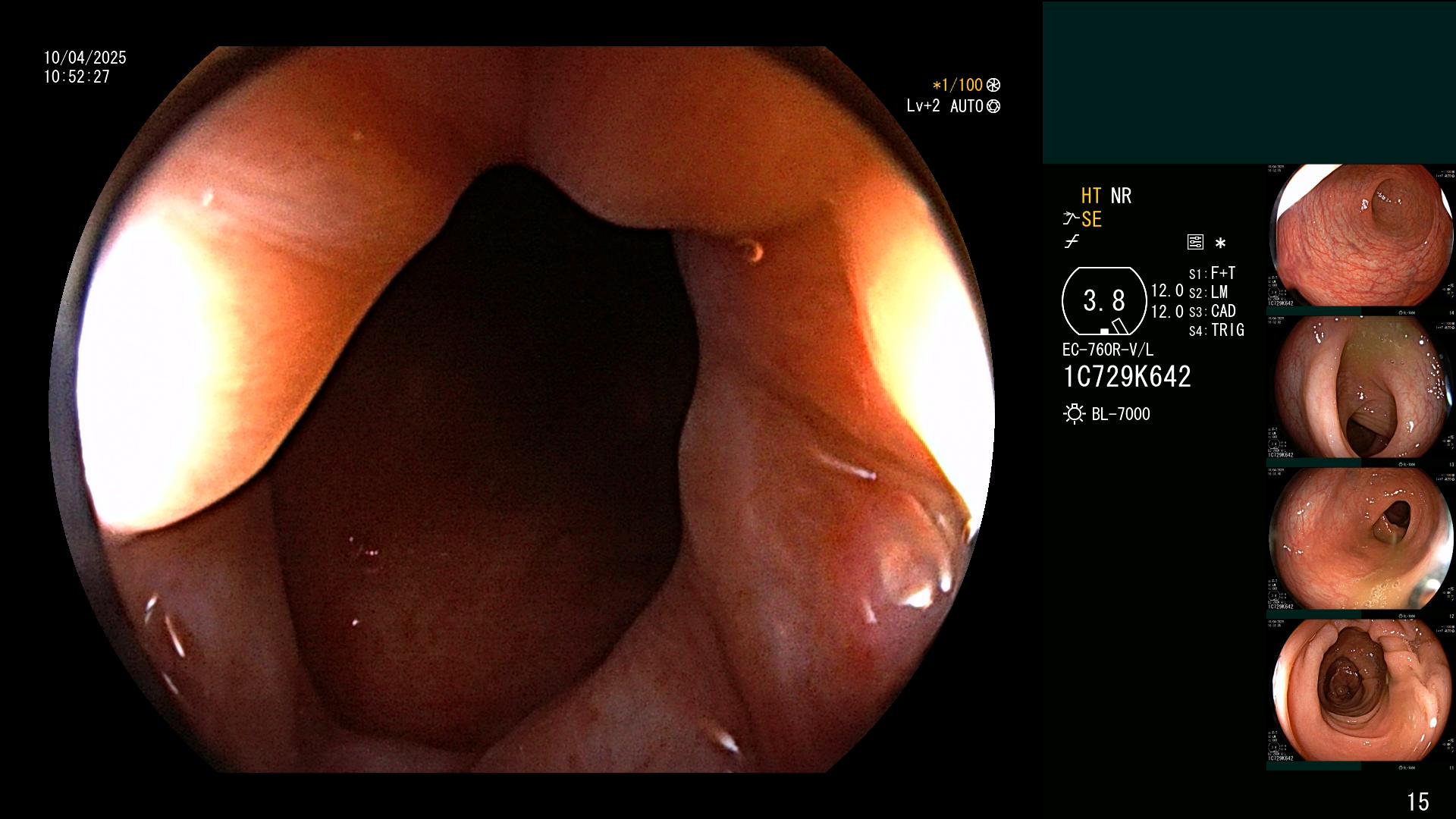Click the S3 CAD switch assignment

tap(1213, 311)
